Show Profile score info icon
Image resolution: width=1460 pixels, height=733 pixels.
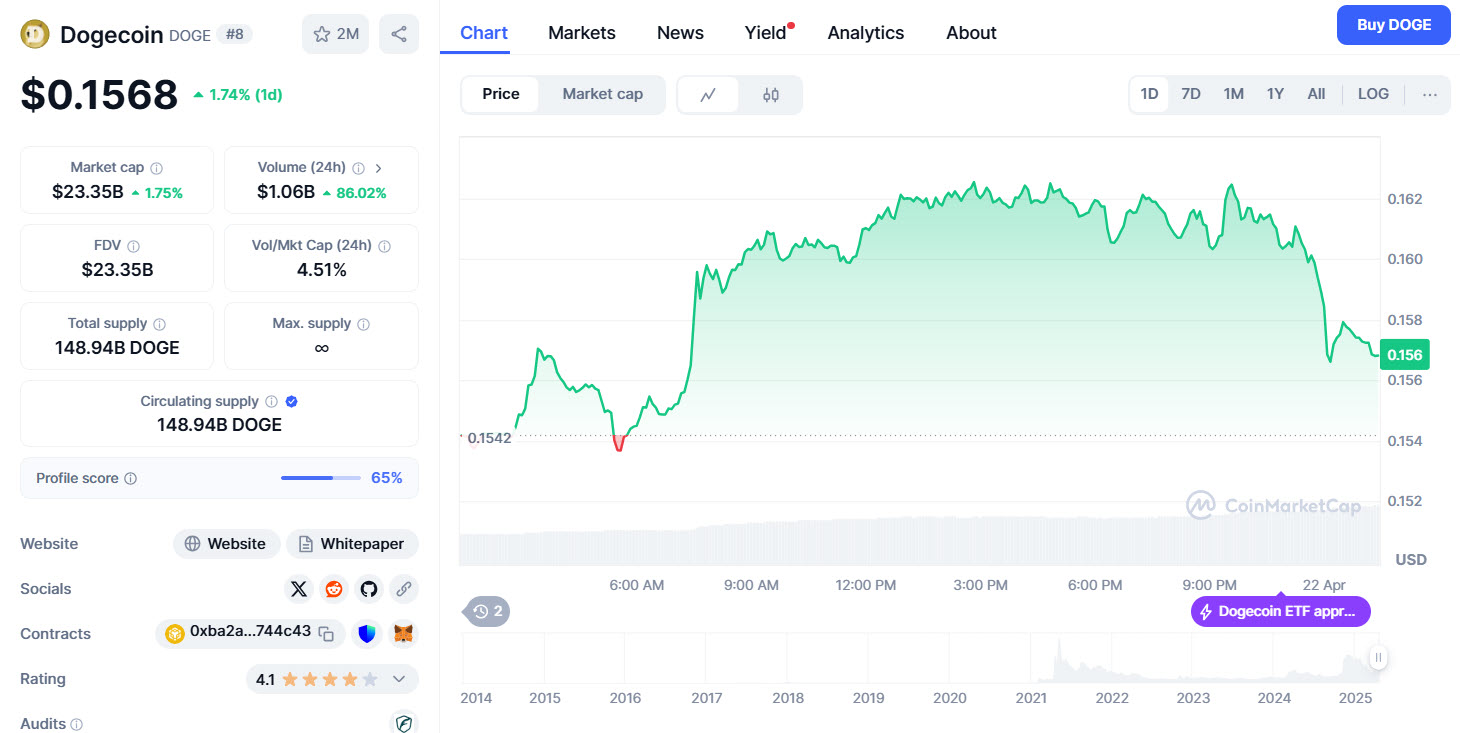click(131, 479)
